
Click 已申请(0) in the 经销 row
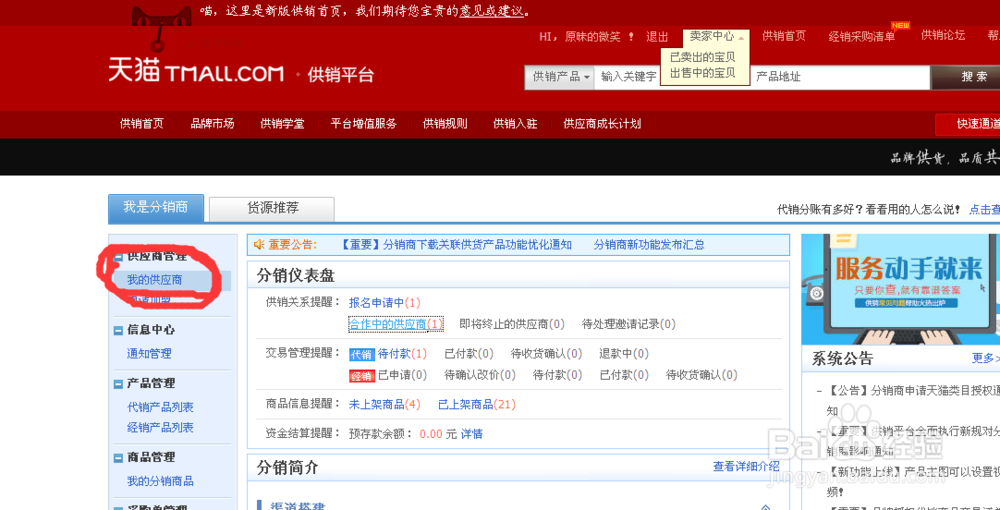tap(402, 375)
